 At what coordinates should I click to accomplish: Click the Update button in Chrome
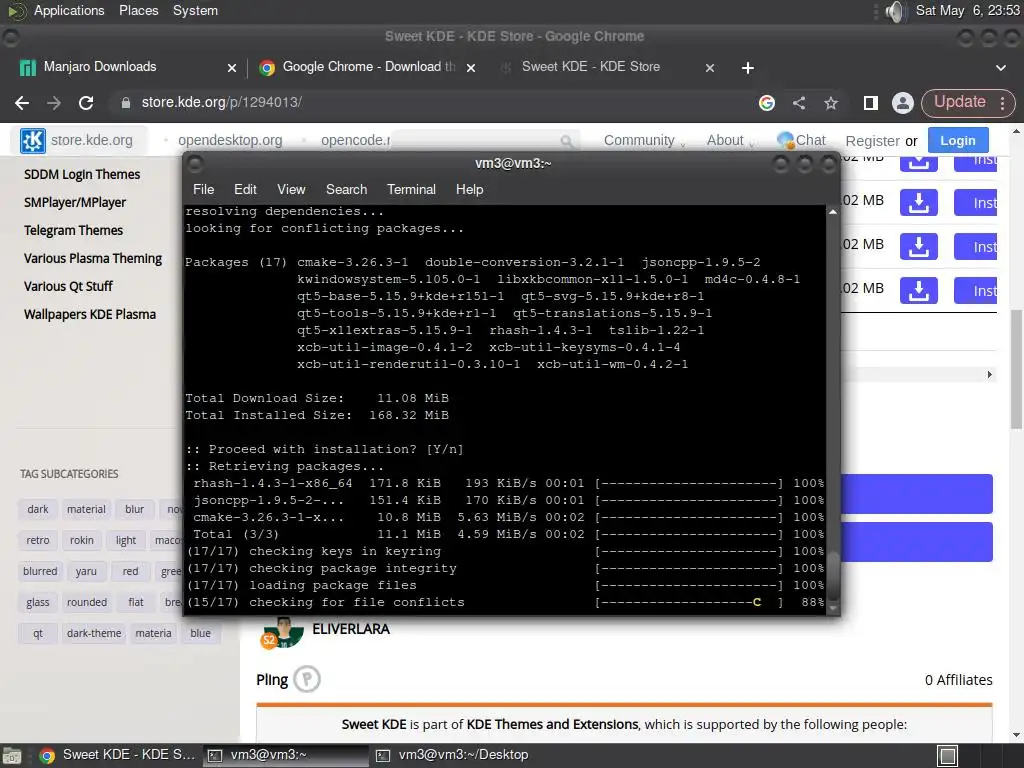959,102
